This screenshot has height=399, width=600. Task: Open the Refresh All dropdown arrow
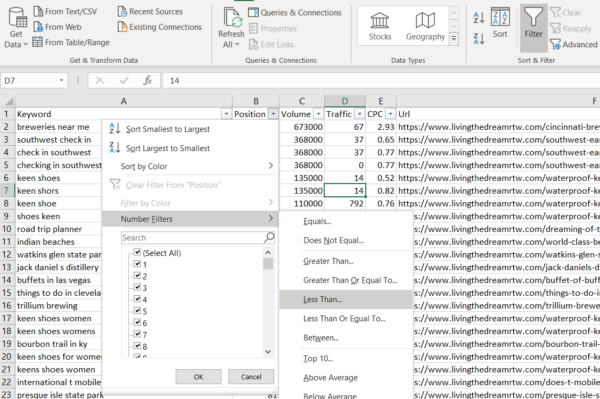[x=237, y=44]
